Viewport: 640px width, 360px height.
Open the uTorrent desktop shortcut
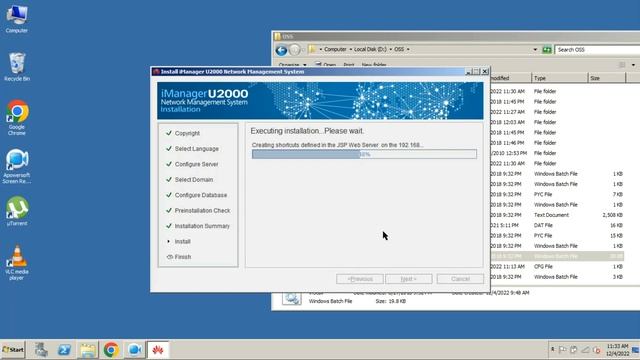(17, 211)
